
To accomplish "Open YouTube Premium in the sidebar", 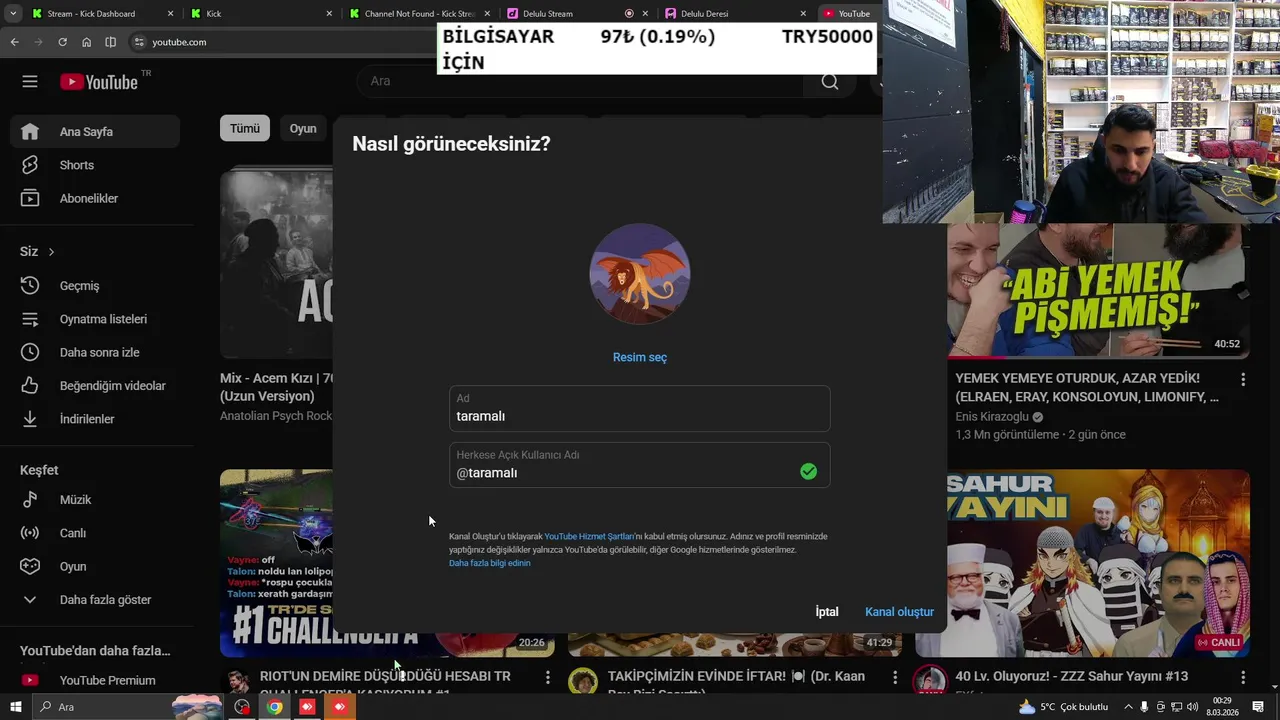I will click(95, 680).
